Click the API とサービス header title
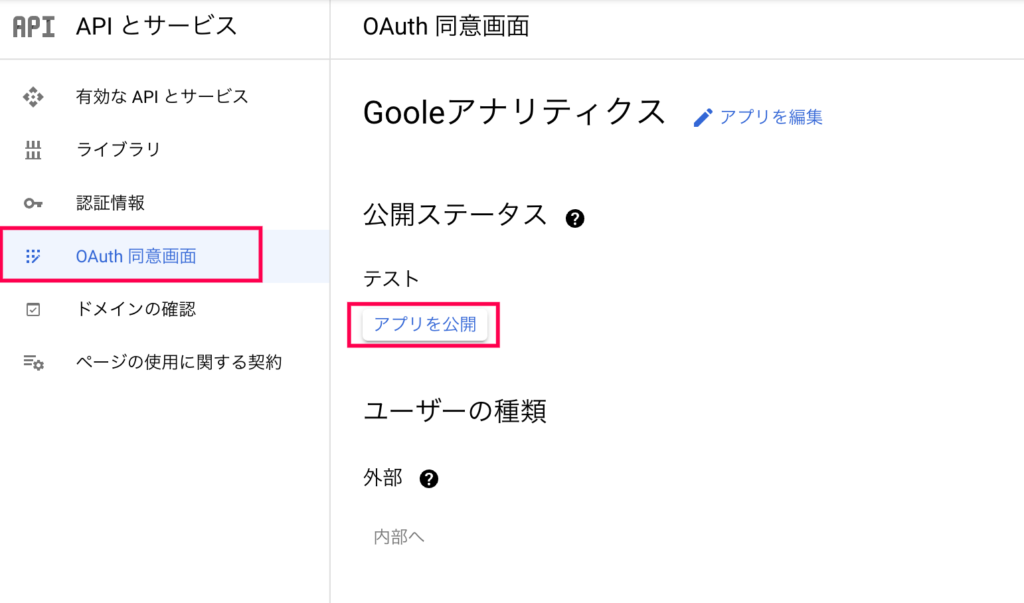 click(156, 26)
